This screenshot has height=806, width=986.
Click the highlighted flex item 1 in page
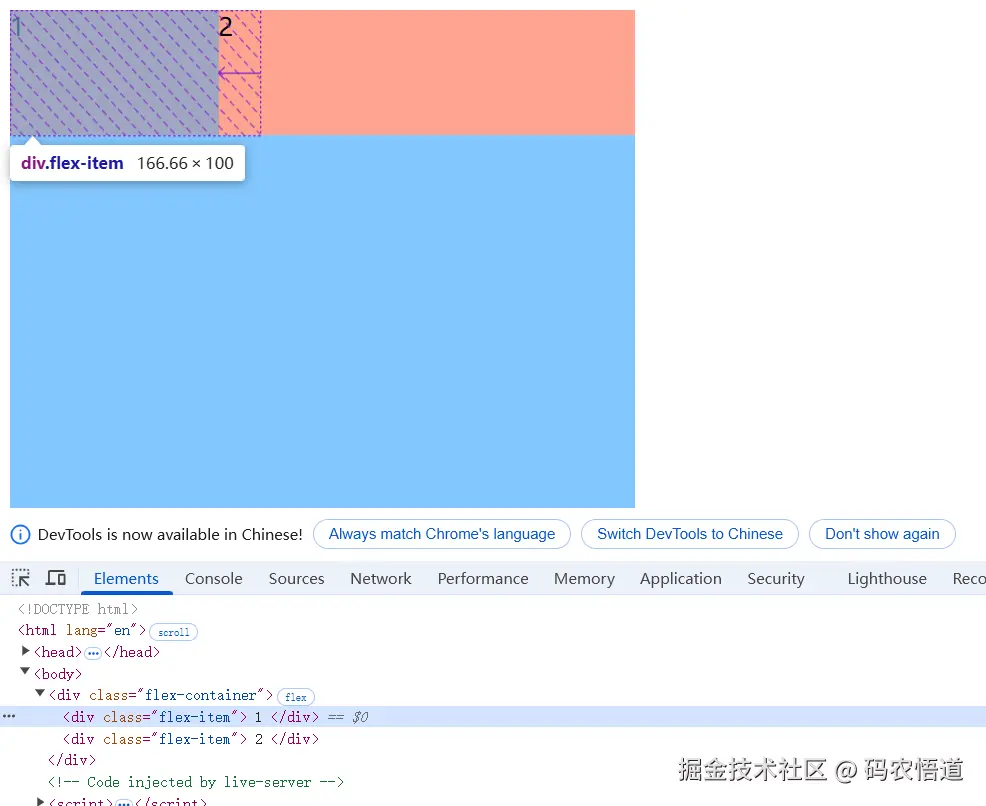coord(114,72)
